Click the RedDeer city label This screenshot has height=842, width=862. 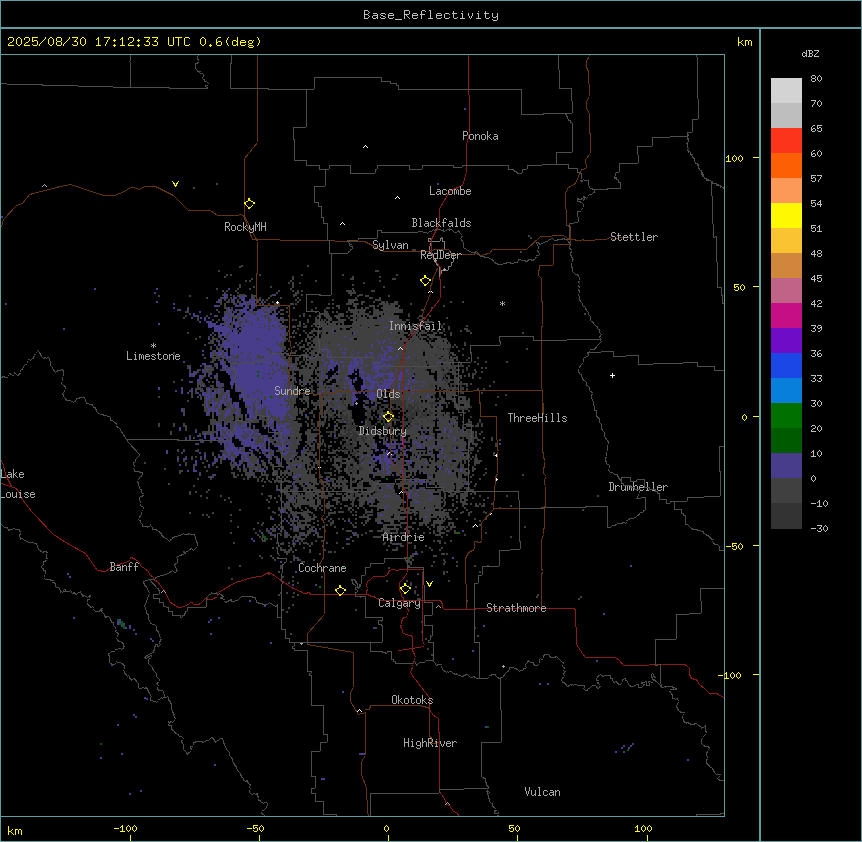pyautogui.click(x=440, y=254)
